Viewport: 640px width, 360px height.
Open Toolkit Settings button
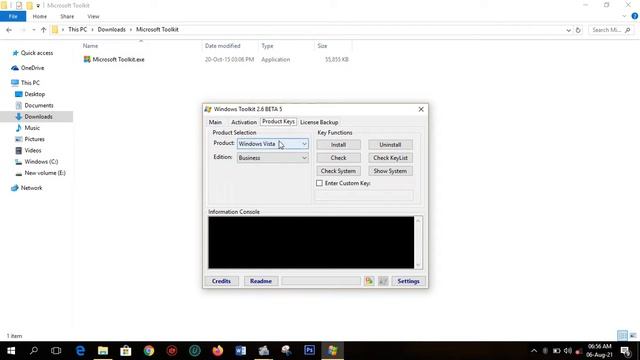(x=408, y=281)
